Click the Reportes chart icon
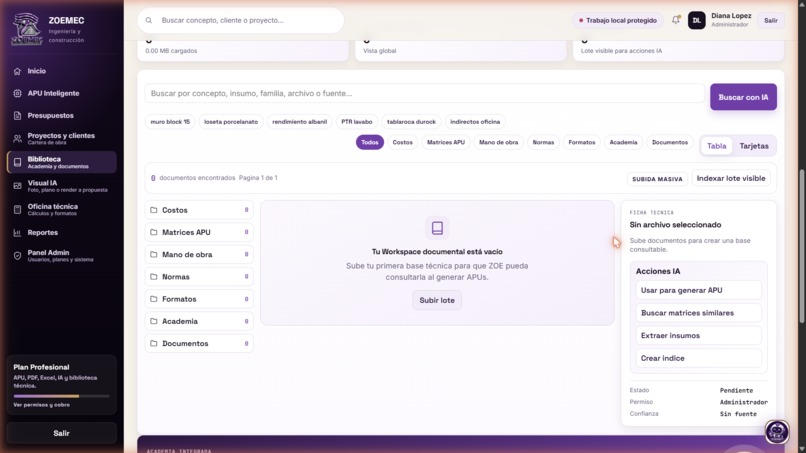This screenshot has width=806, height=453. (17, 232)
